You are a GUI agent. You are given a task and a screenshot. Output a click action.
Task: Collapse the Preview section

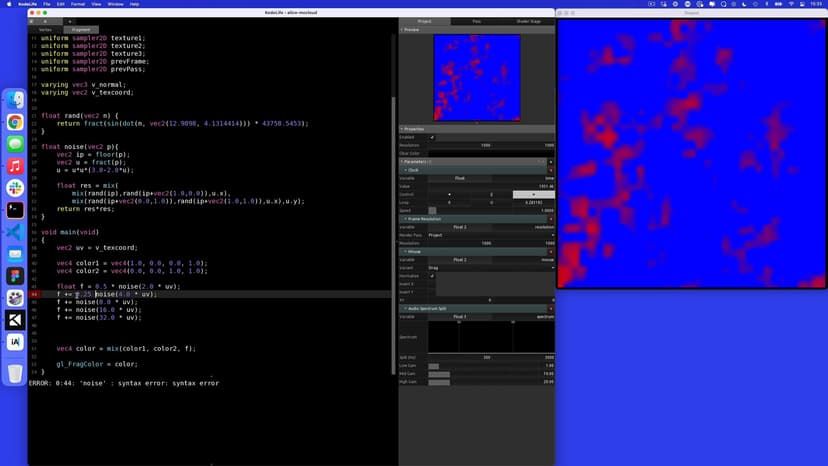point(403,30)
